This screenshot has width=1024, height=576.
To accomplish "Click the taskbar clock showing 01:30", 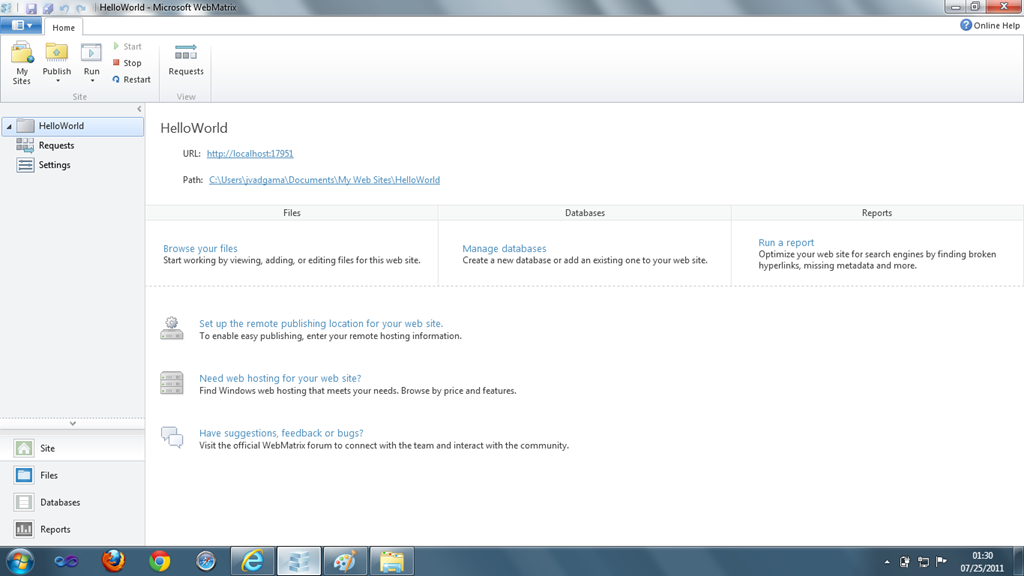I will click(982, 562).
